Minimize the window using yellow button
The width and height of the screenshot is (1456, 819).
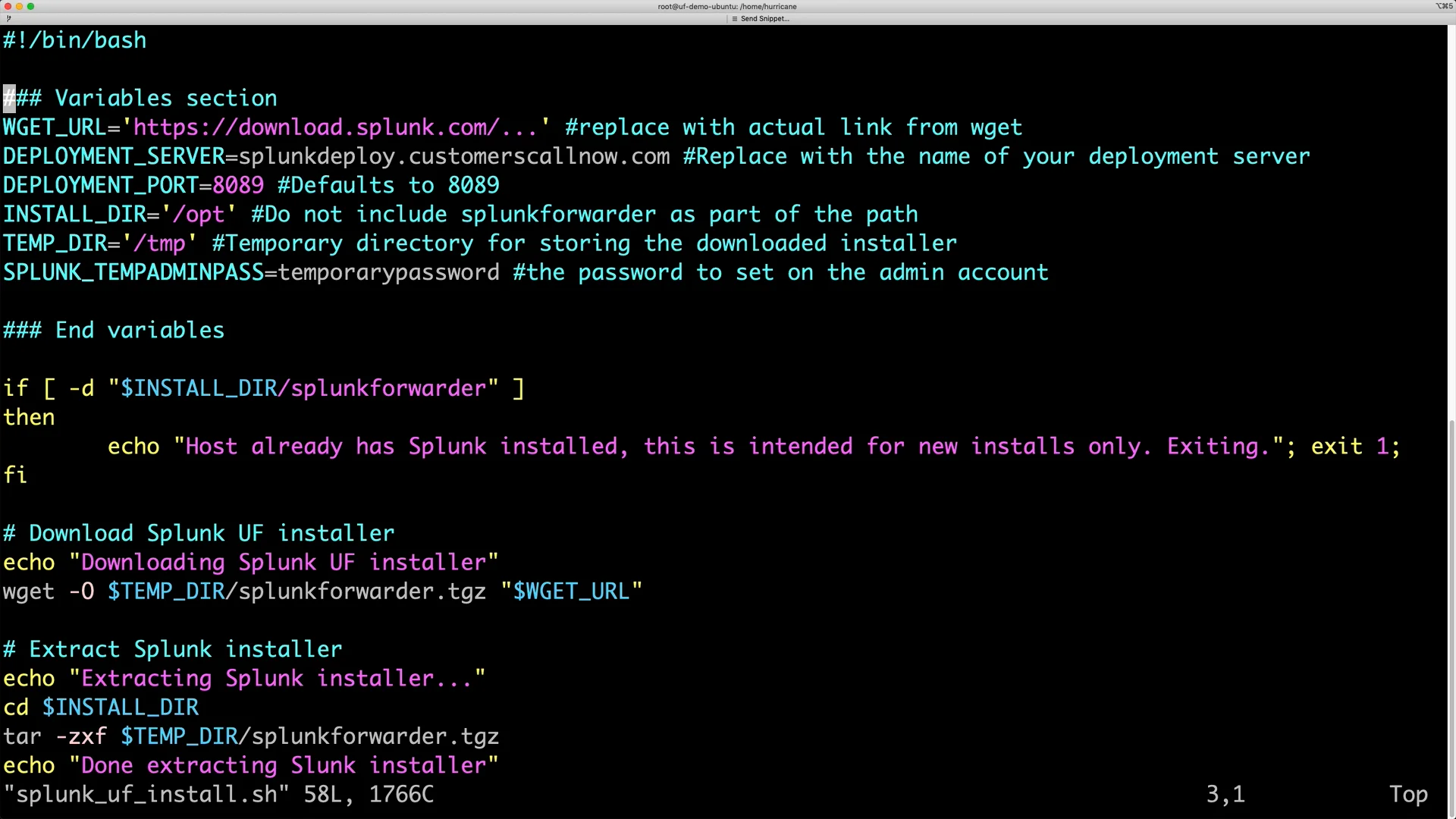coord(19,6)
